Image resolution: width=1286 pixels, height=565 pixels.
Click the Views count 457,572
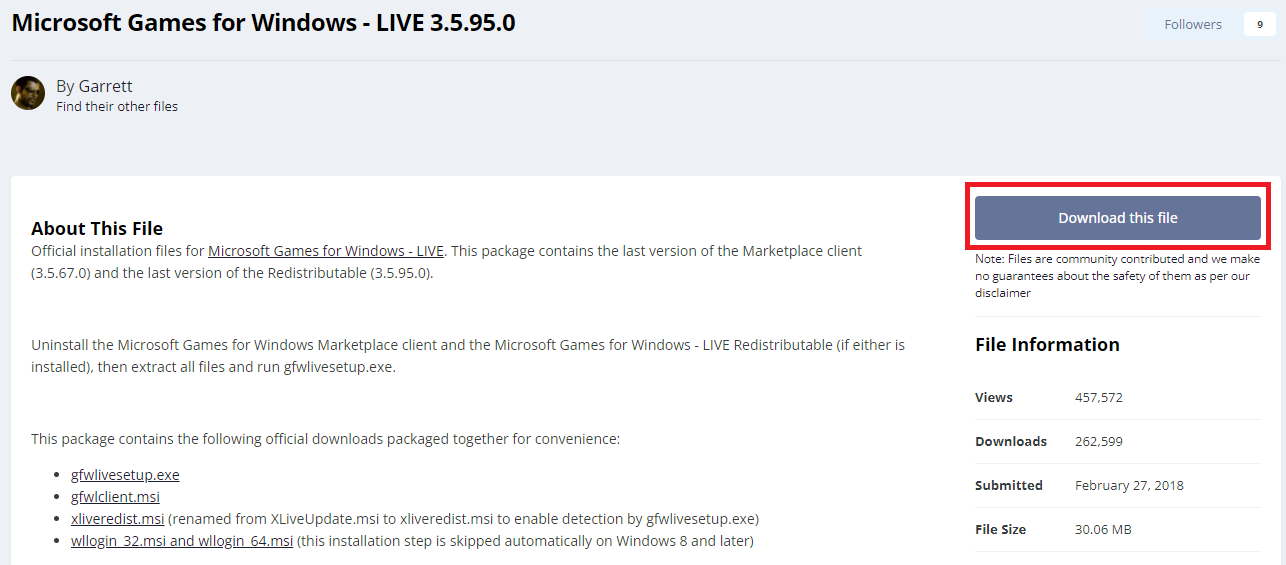tap(1099, 397)
